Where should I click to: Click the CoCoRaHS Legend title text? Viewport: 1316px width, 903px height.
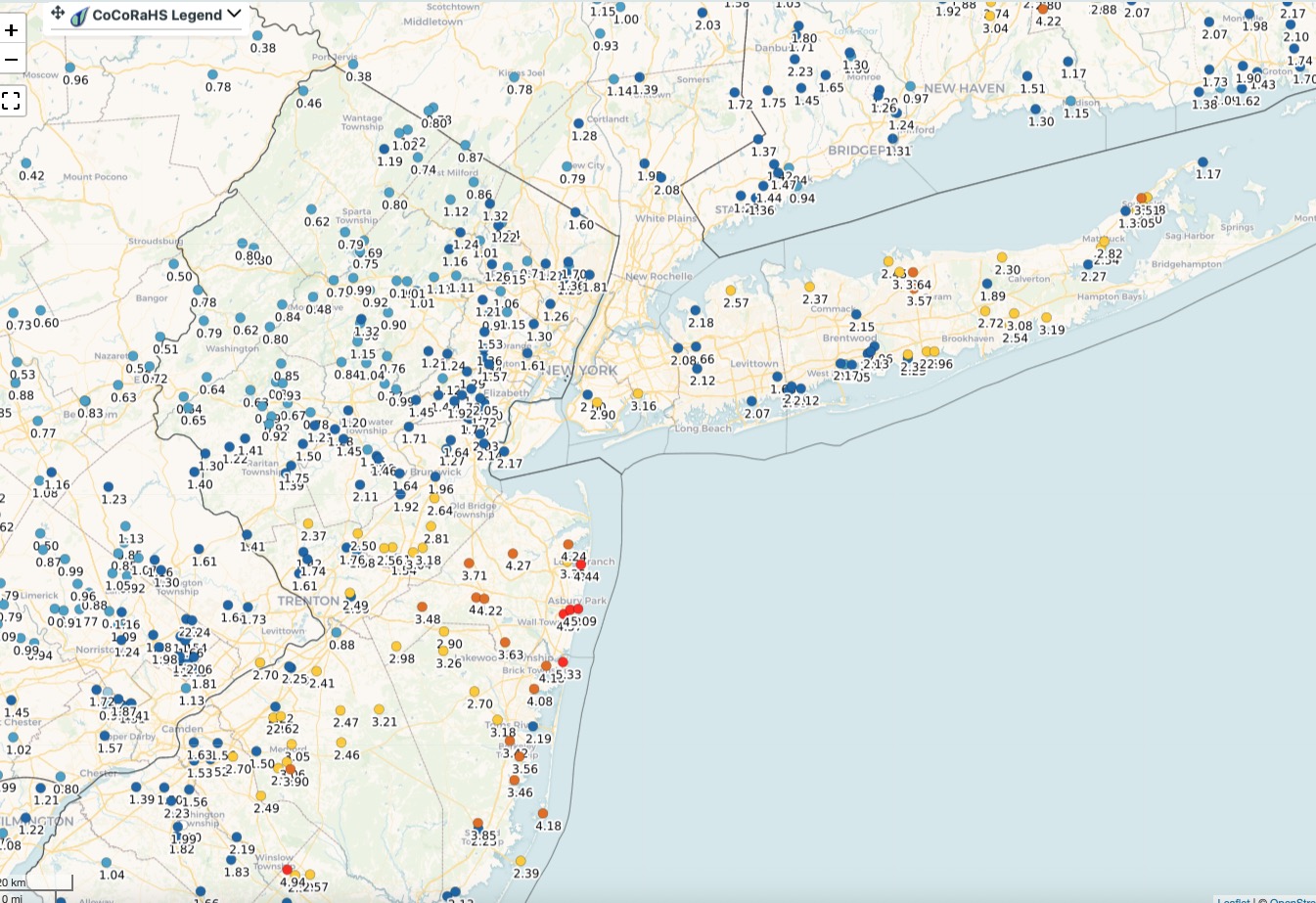tap(157, 15)
